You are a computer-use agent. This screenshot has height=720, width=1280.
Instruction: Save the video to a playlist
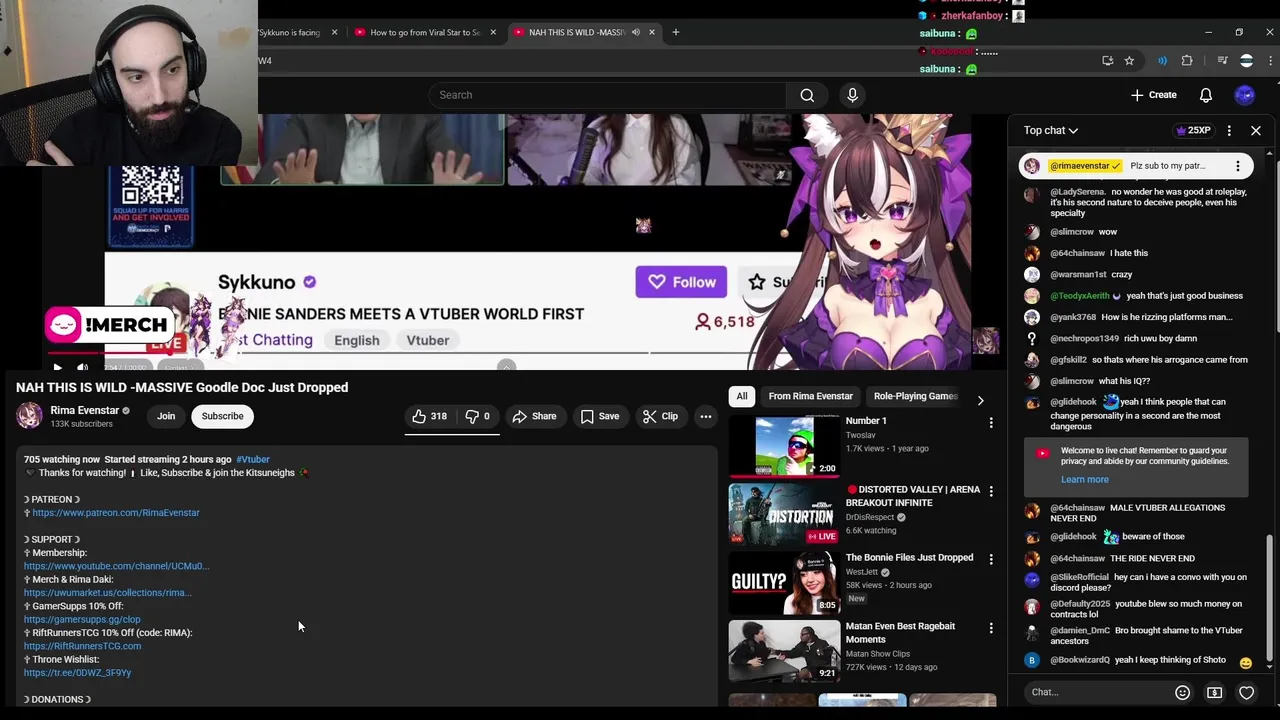[600, 416]
